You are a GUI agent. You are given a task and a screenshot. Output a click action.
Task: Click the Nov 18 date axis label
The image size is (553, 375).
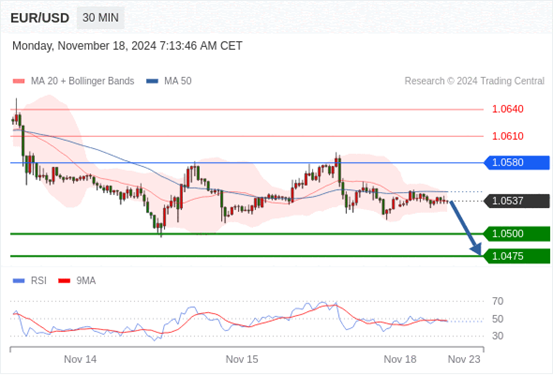click(x=400, y=359)
